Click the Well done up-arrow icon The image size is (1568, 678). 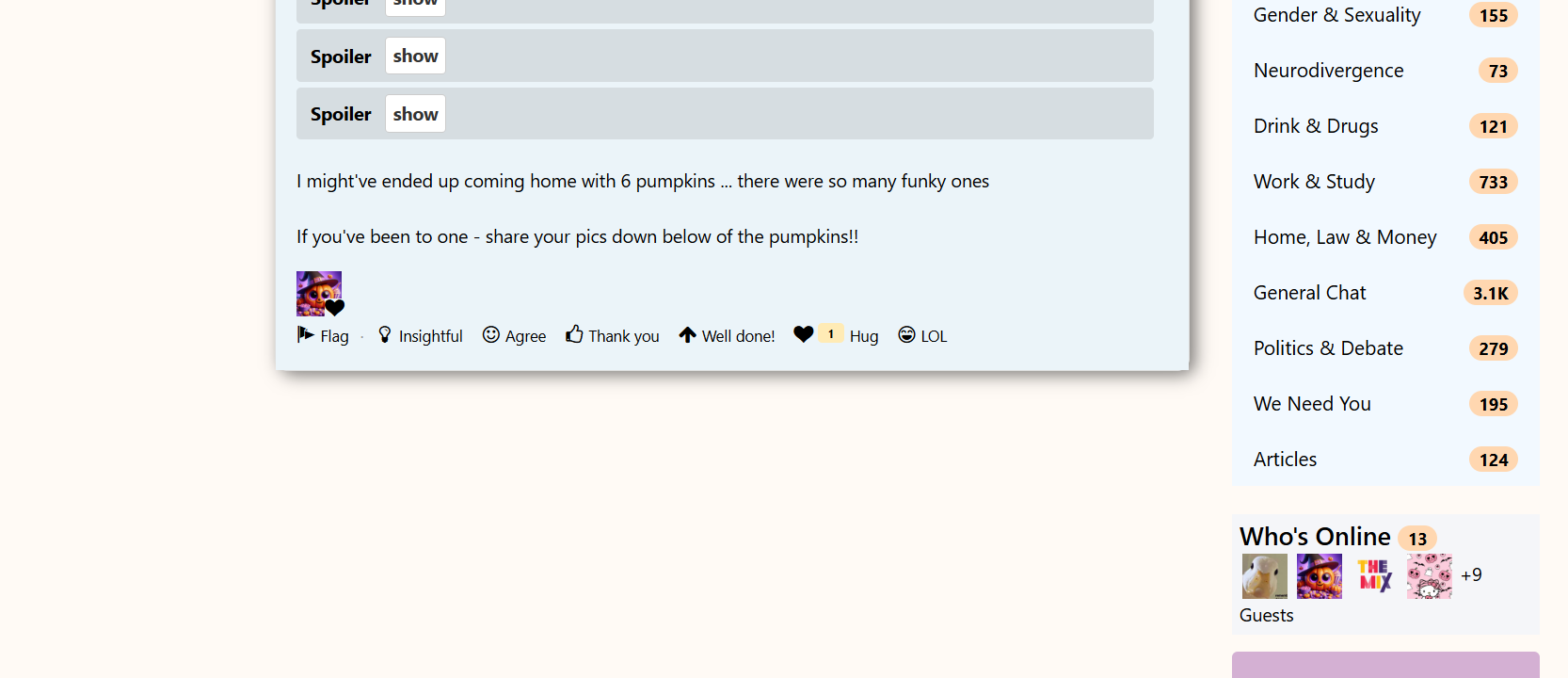pyautogui.click(x=688, y=334)
